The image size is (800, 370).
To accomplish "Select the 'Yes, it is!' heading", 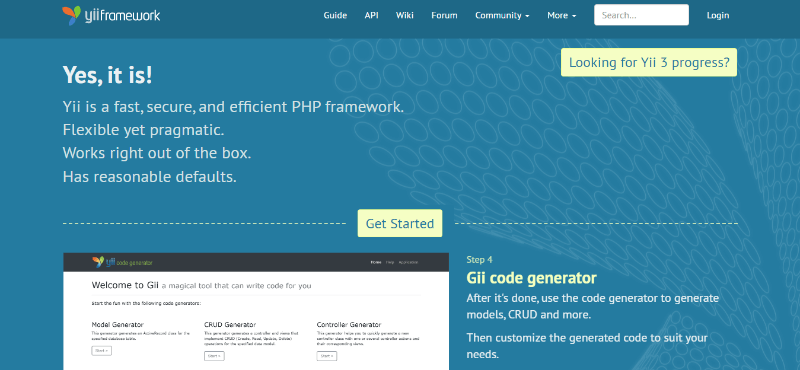I will [108, 75].
